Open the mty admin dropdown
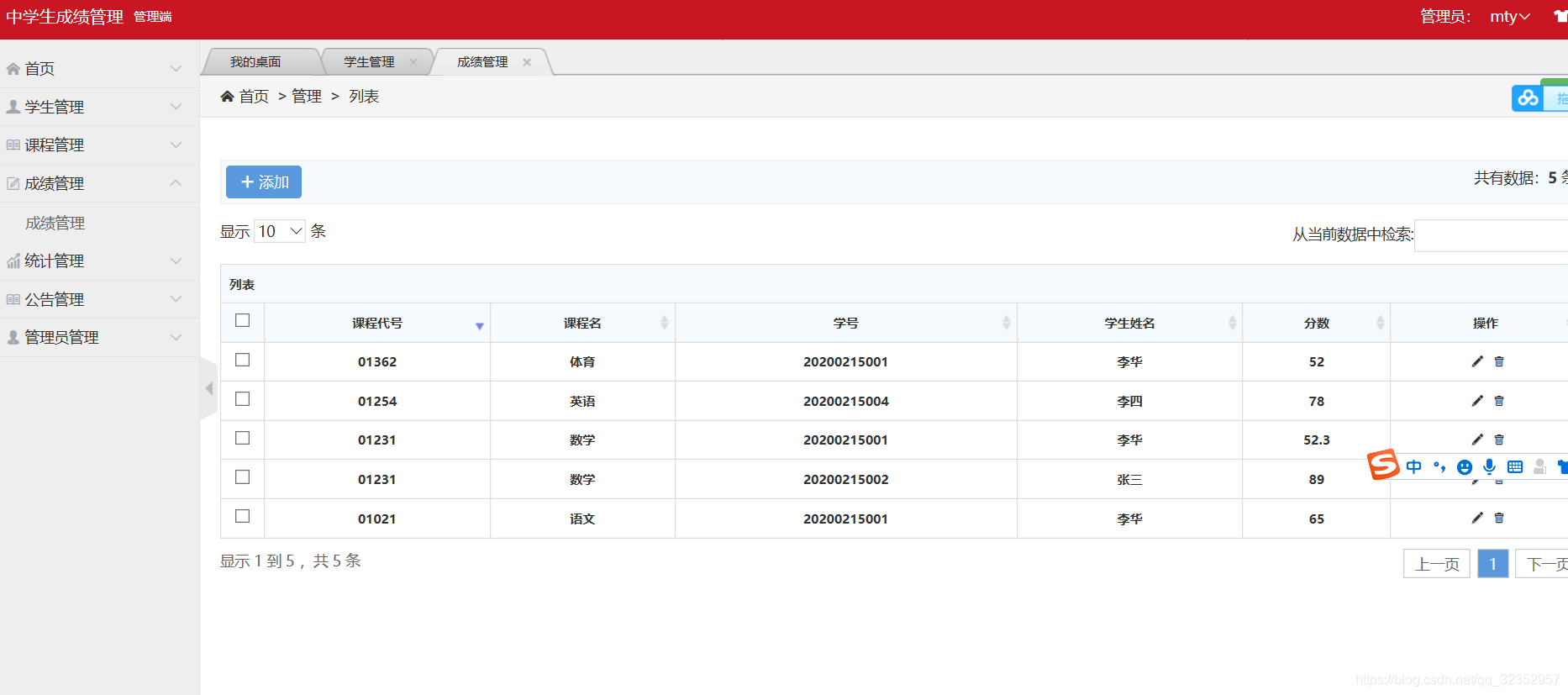1568x695 pixels. coord(1510,17)
